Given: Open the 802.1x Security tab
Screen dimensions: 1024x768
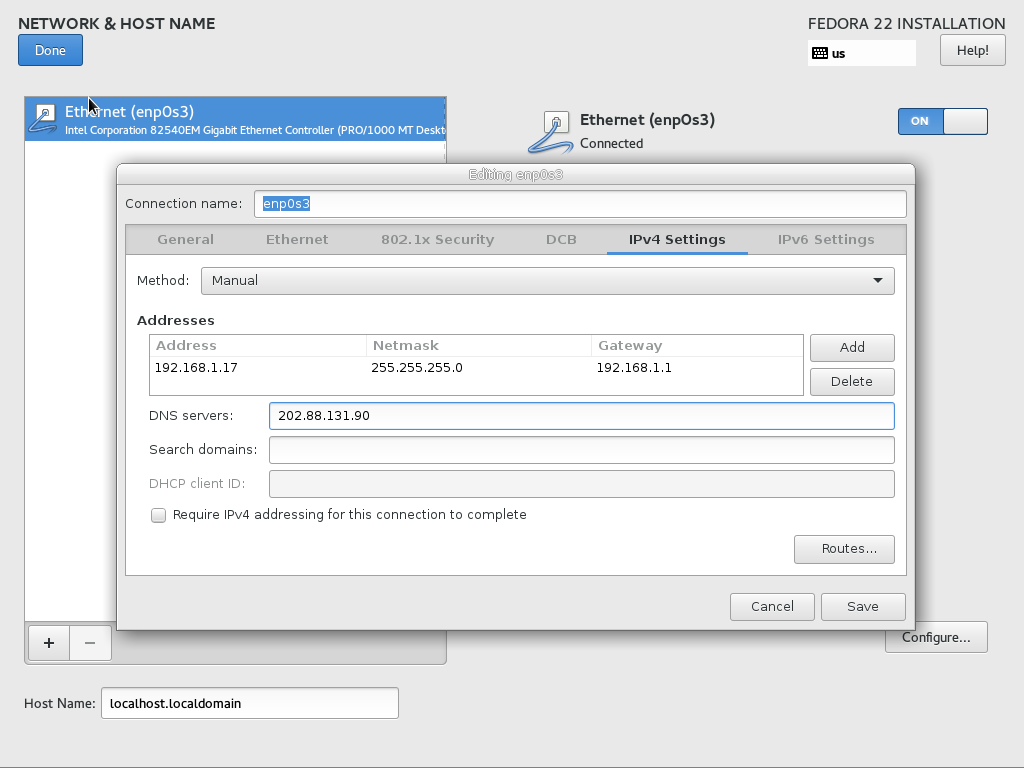Looking at the screenshot, I should coord(437,240).
